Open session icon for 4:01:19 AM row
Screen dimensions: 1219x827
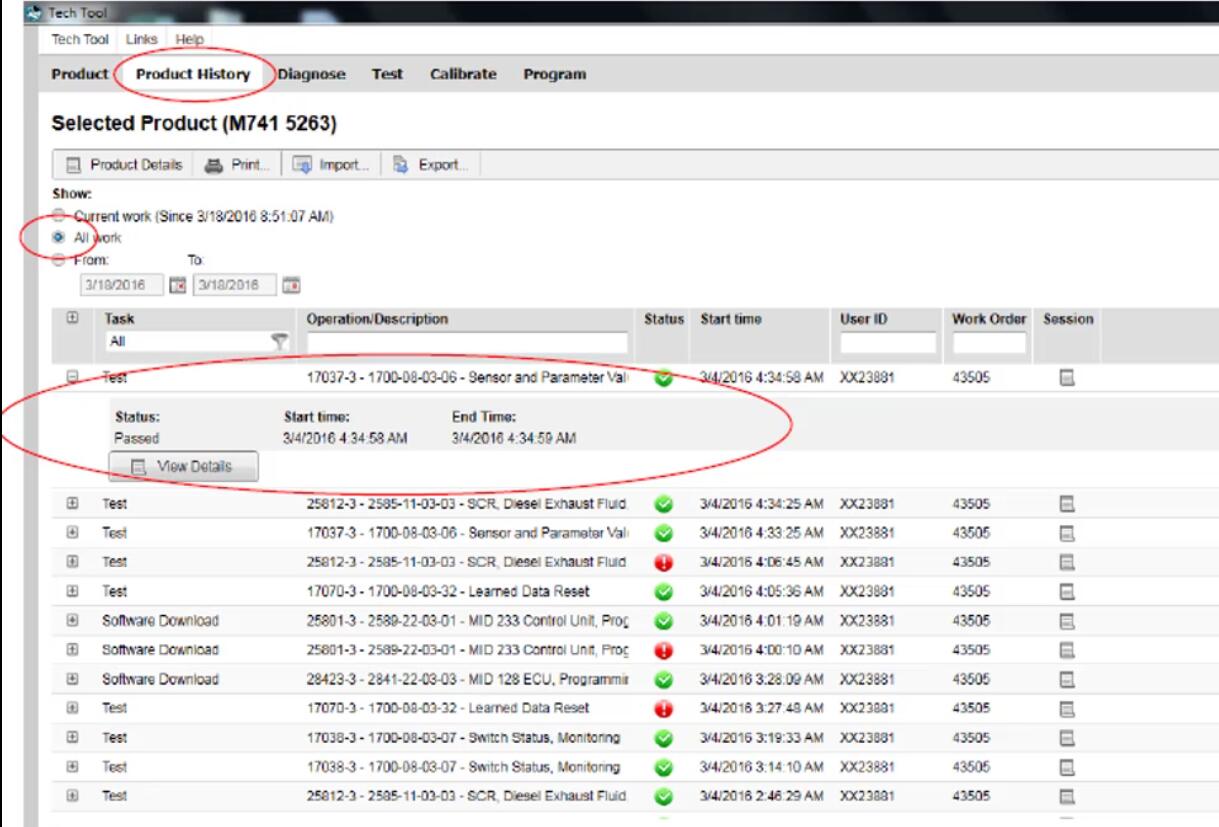(x=1068, y=620)
